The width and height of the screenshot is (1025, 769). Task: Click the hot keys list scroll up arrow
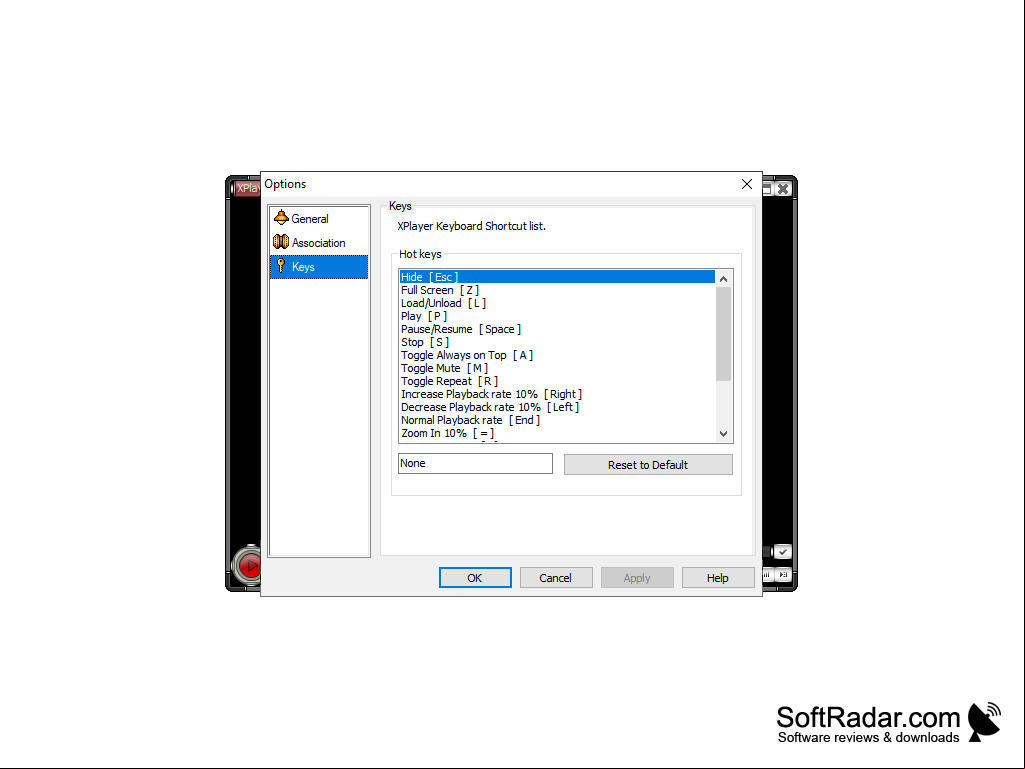click(x=724, y=279)
